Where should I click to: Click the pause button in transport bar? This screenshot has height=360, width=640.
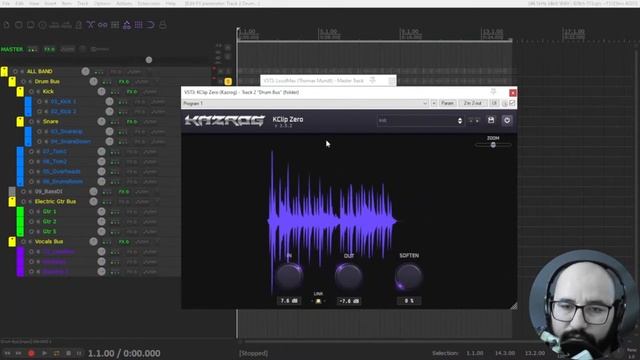click(x=79, y=353)
